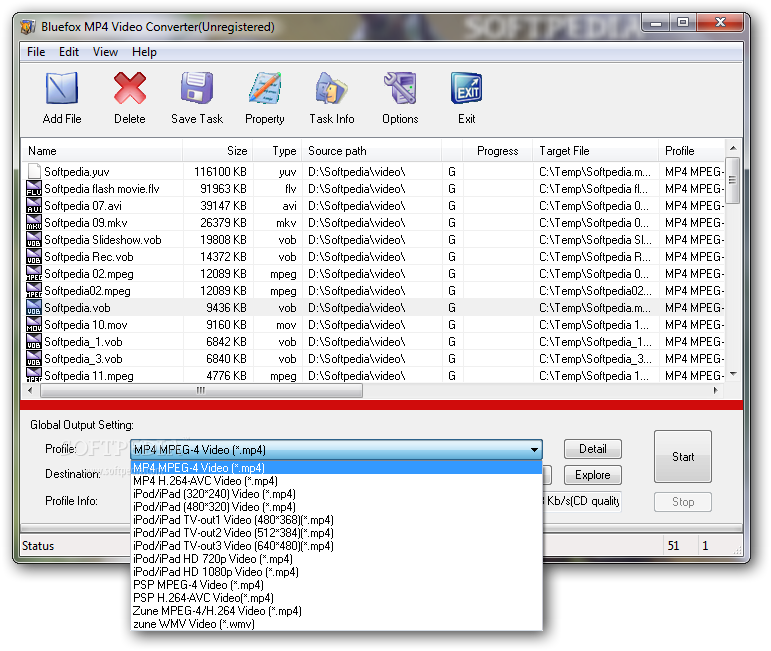Viewport: 771px width, 651px height.
Task: Choose zune WMV Video (*.wmv) profile
Action: tap(336, 624)
